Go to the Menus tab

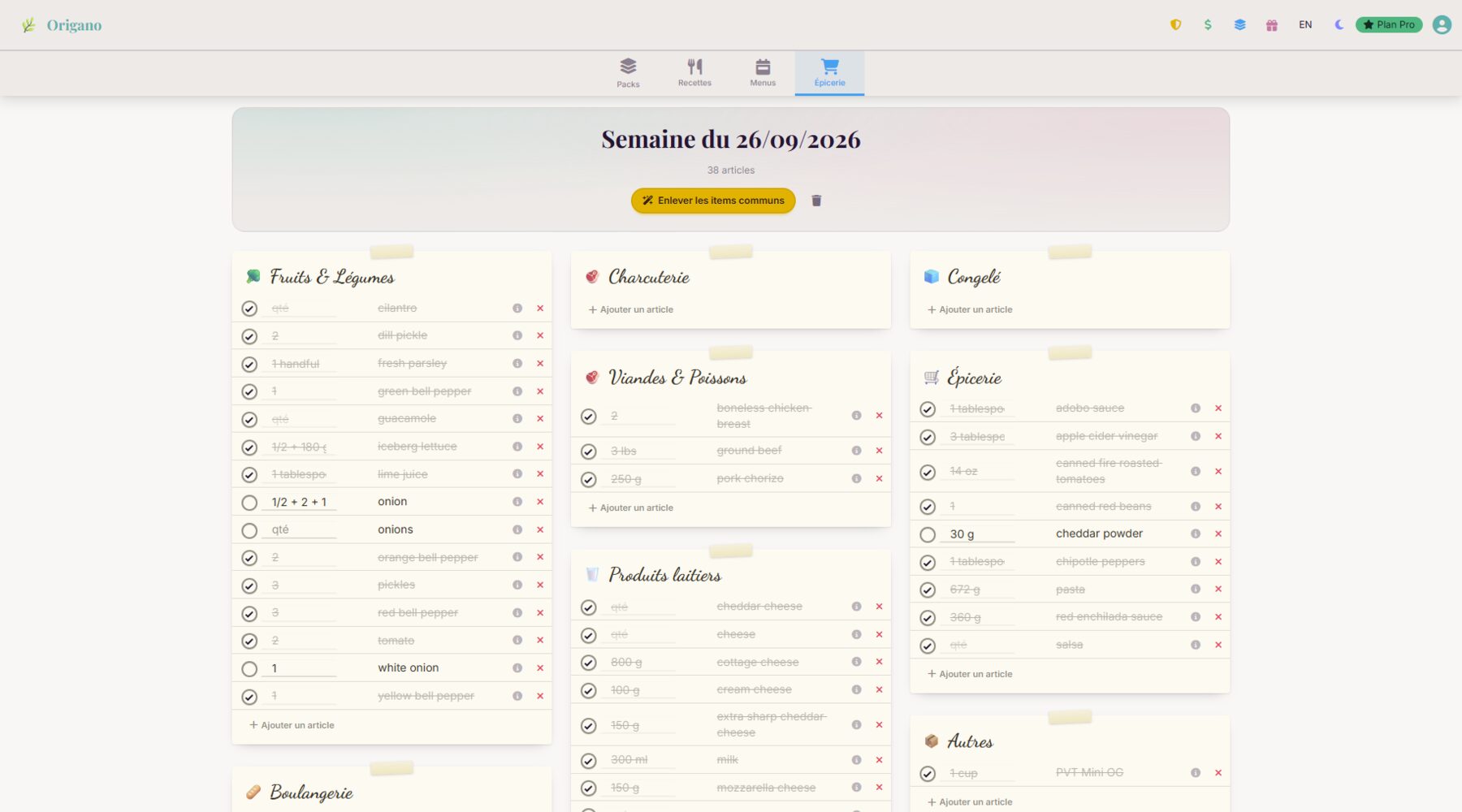[763, 73]
